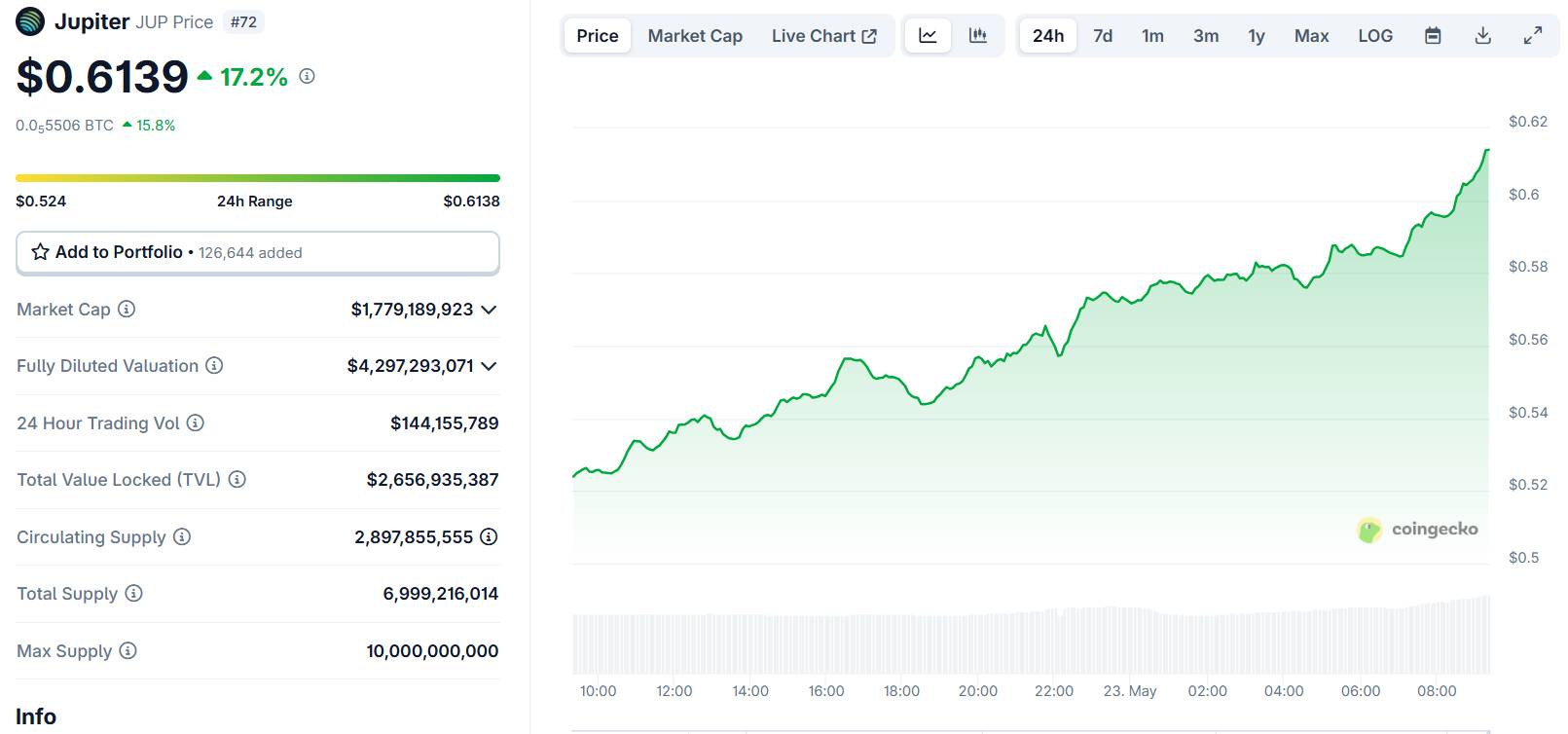Image resolution: width=1568 pixels, height=734 pixels.
Task: Click the Max Supply info icon
Action: (x=128, y=650)
